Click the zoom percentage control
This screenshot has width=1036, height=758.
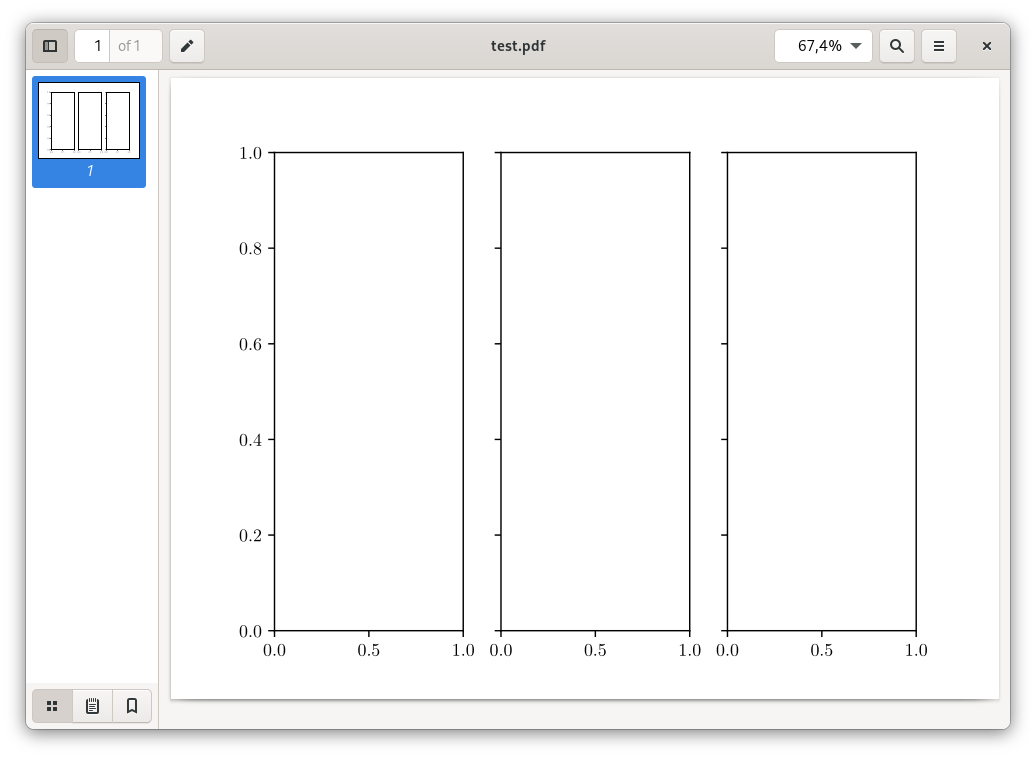tap(822, 45)
